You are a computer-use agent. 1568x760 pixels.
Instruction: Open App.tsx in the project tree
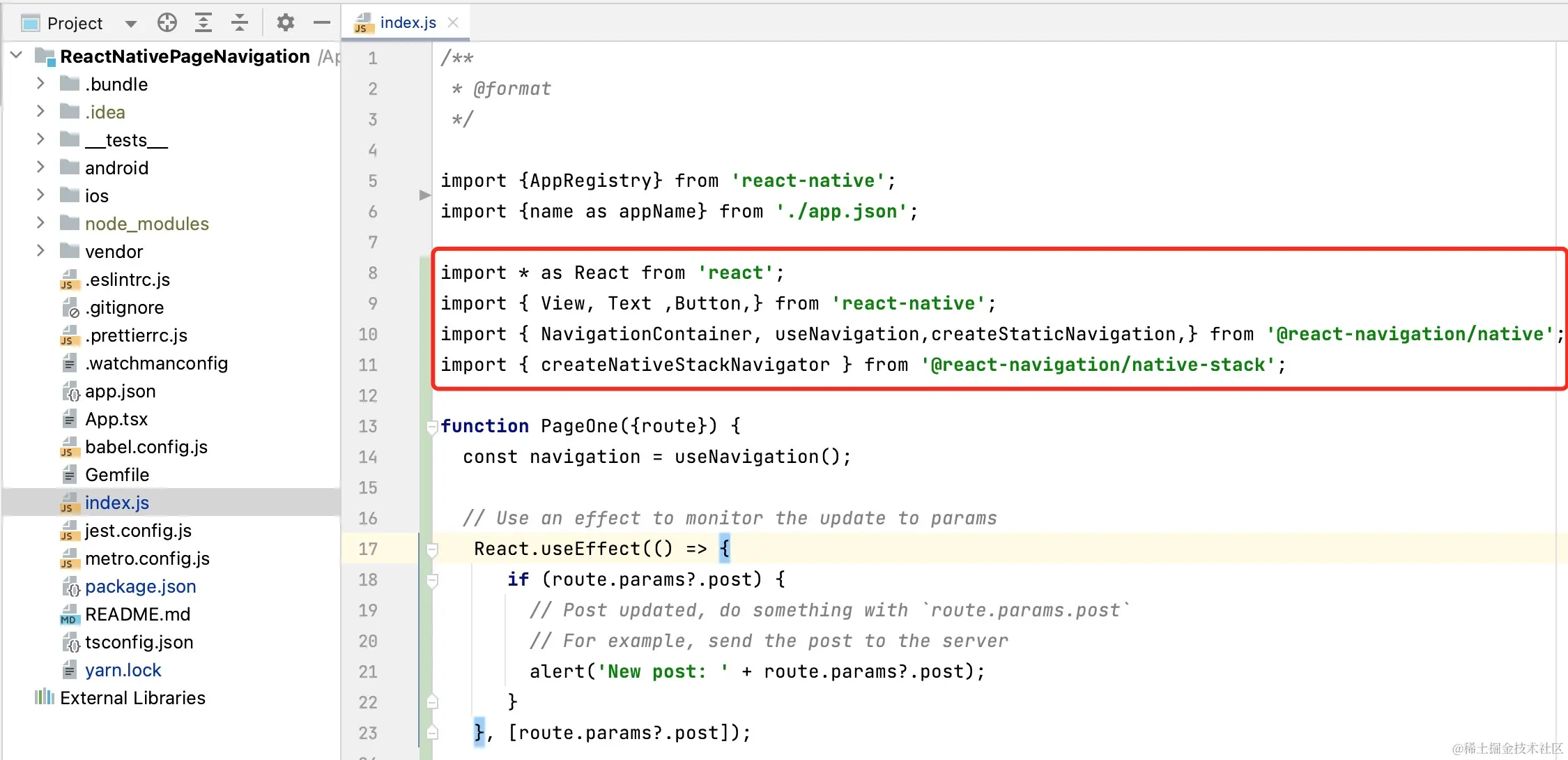coord(116,419)
